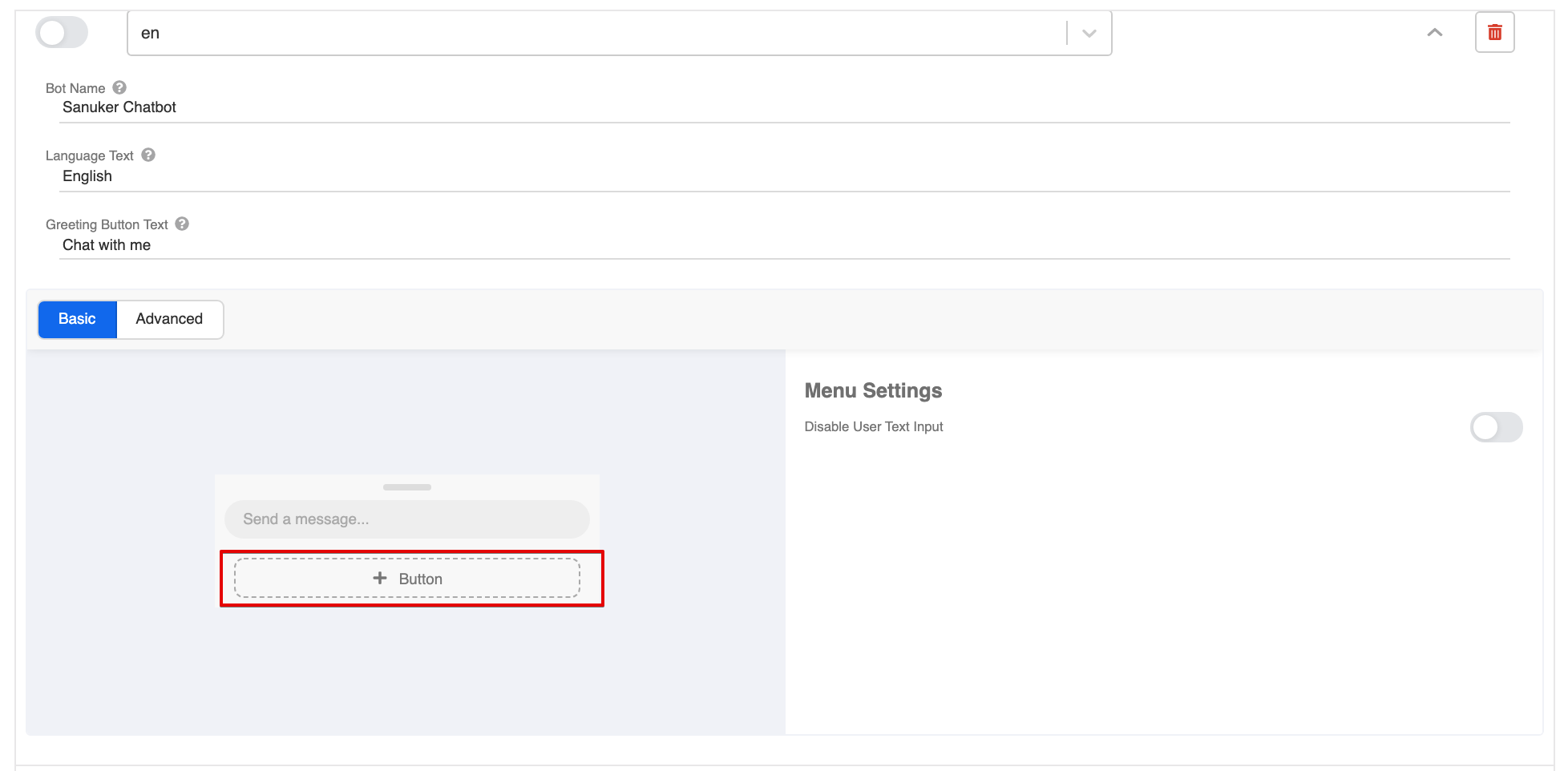The width and height of the screenshot is (1568, 771).
Task: Add a new menu Button
Action: (407, 578)
